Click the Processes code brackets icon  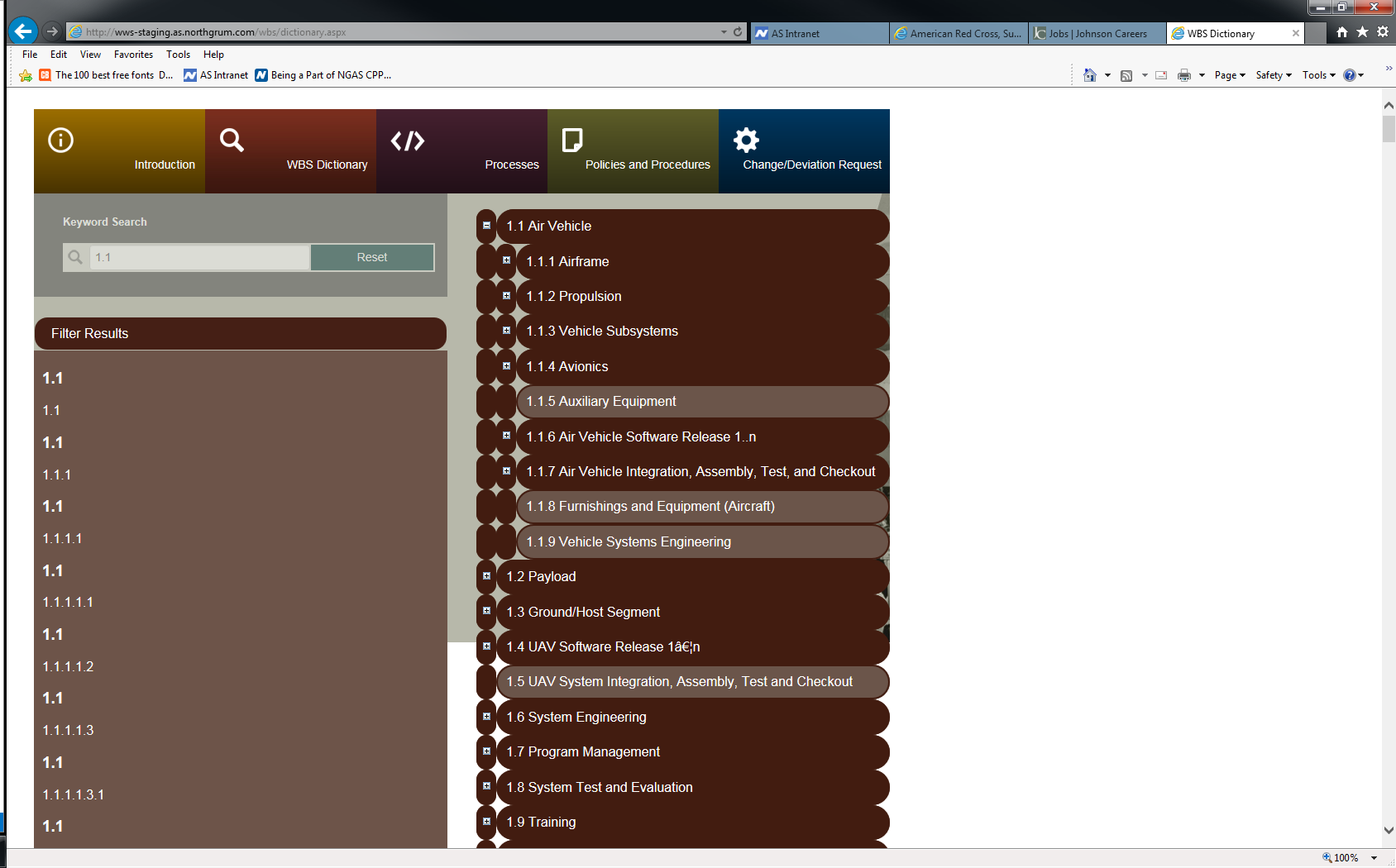pos(408,141)
